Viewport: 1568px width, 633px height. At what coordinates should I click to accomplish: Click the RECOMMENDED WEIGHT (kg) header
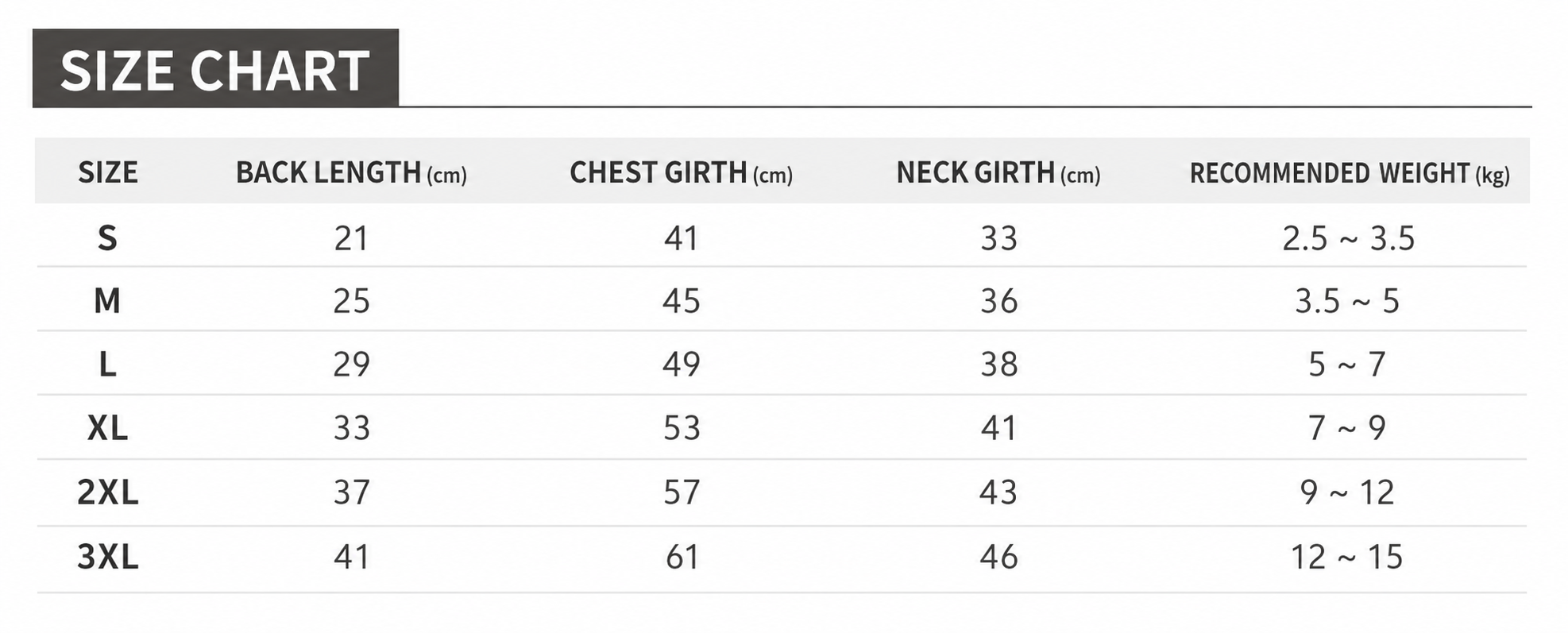point(1349,172)
